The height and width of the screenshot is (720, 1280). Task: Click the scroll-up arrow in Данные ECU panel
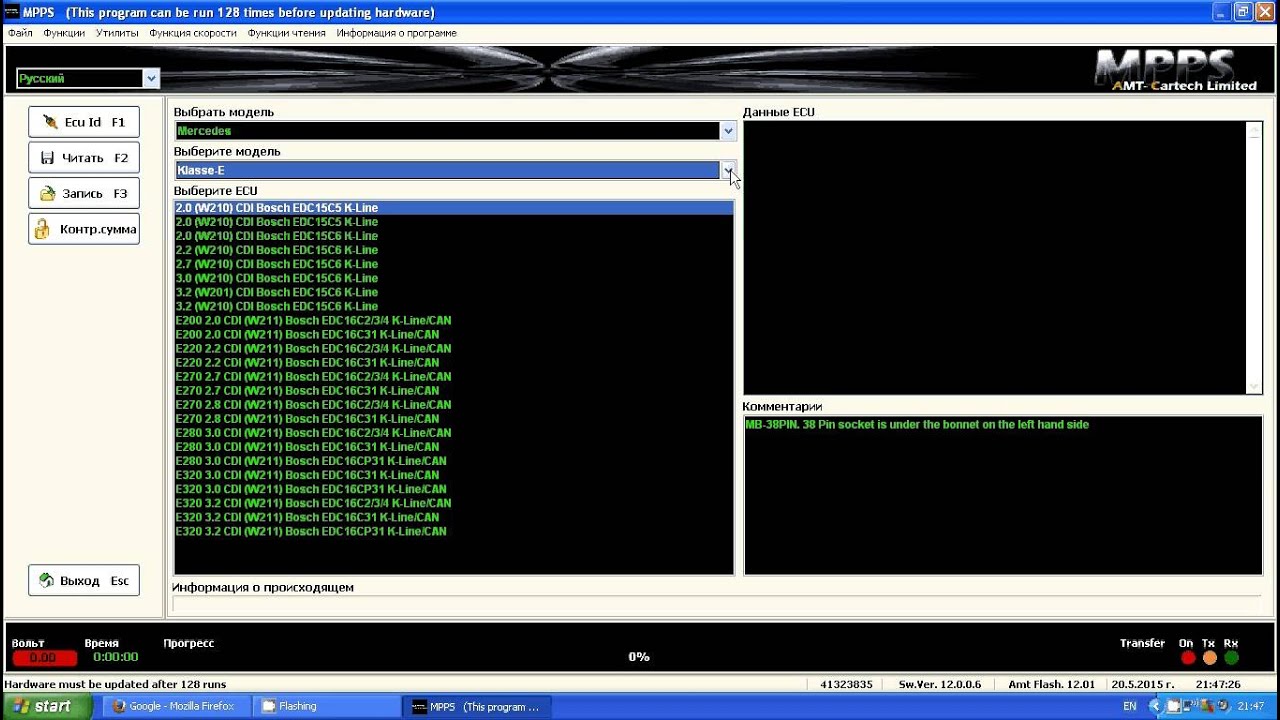[x=1255, y=130]
